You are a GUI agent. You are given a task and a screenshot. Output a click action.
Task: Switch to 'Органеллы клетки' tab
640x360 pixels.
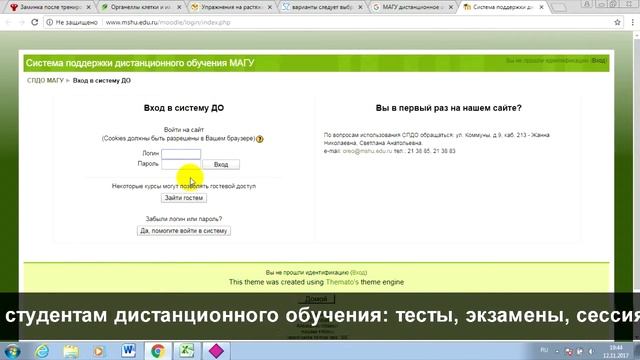(140, 7)
